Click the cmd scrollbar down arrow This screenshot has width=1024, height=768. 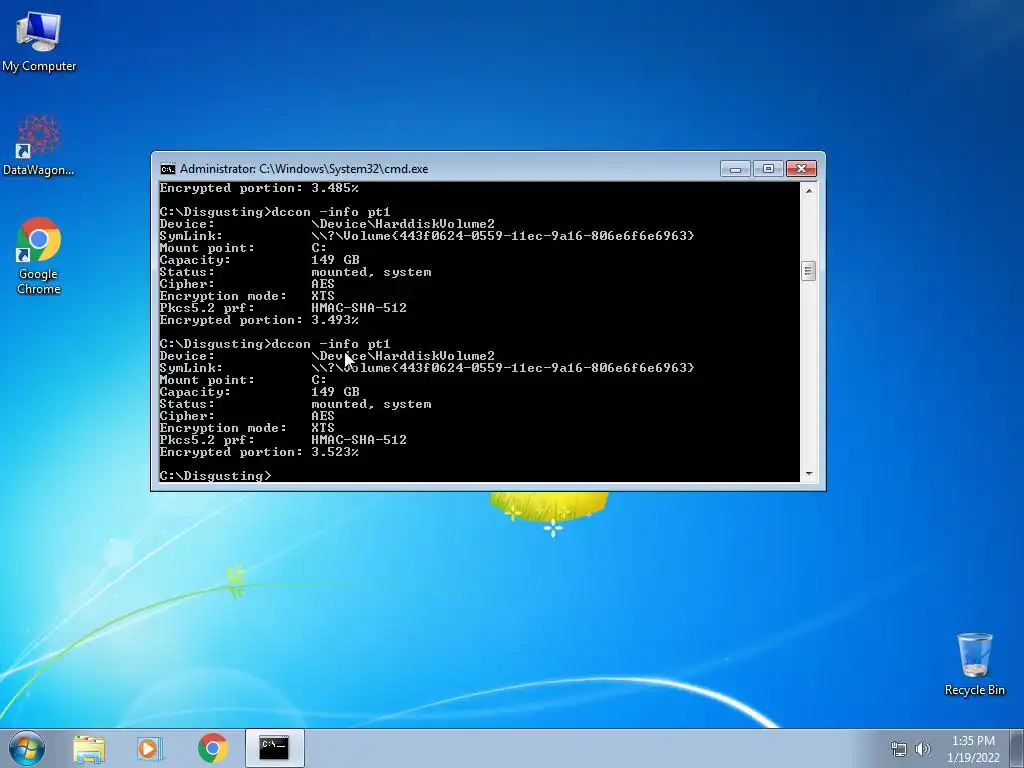pos(808,474)
